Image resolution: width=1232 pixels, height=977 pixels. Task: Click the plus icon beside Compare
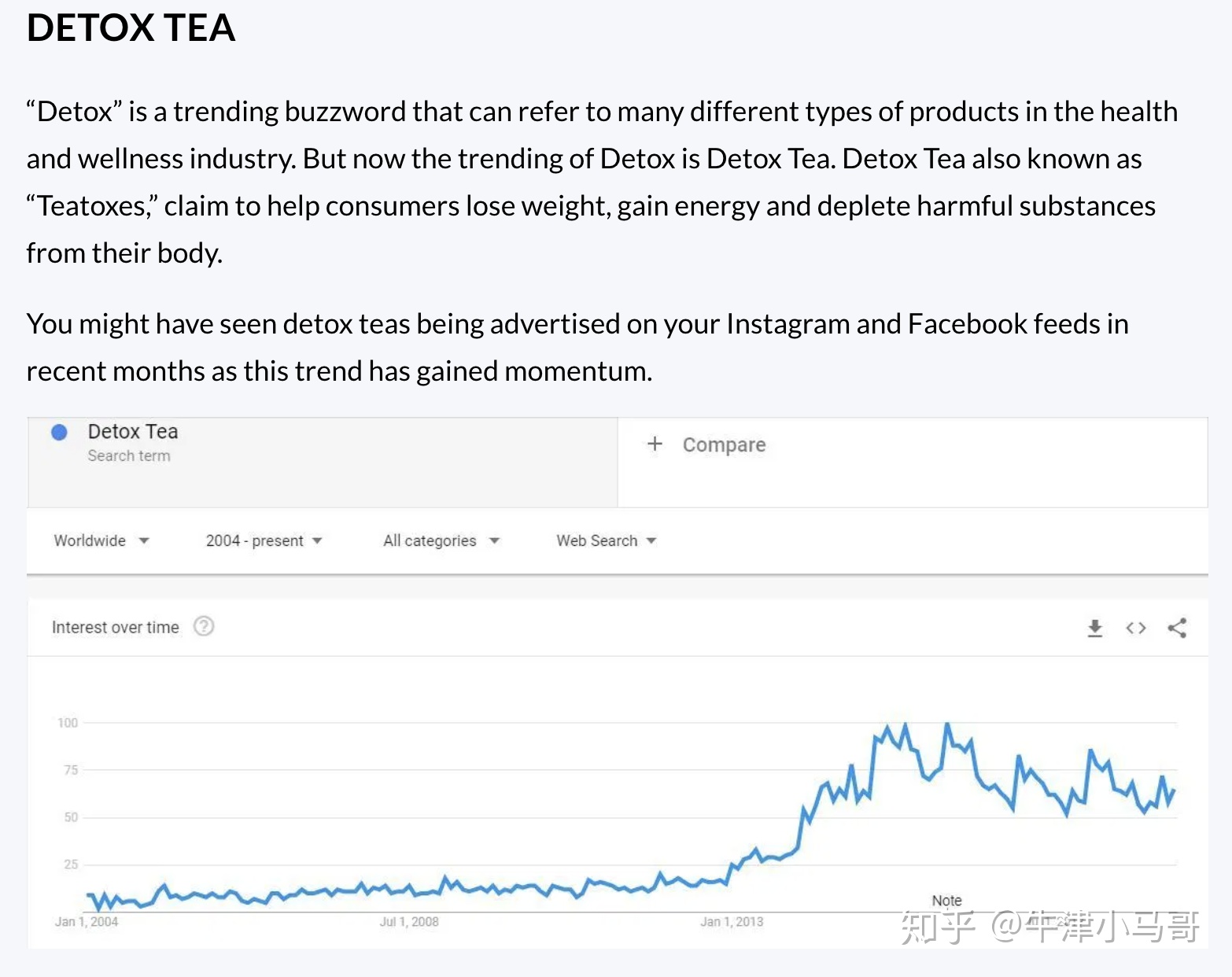coord(655,444)
